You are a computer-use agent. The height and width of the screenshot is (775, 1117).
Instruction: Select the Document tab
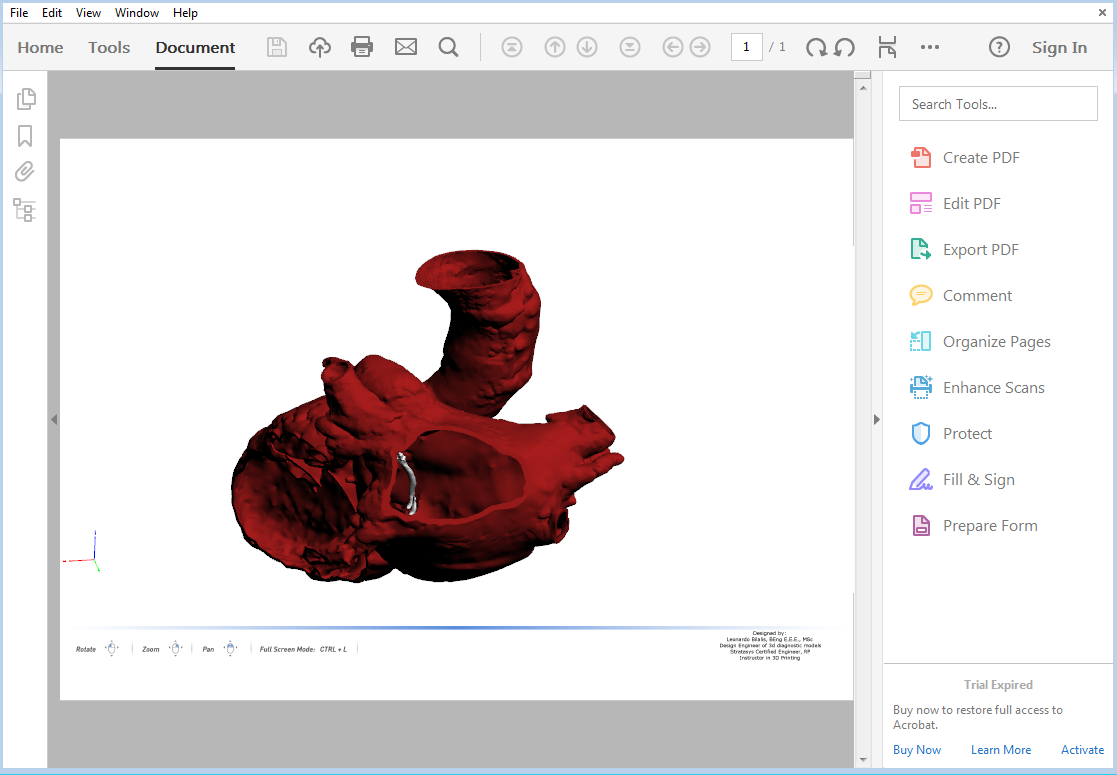pyautogui.click(x=195, y=47)
